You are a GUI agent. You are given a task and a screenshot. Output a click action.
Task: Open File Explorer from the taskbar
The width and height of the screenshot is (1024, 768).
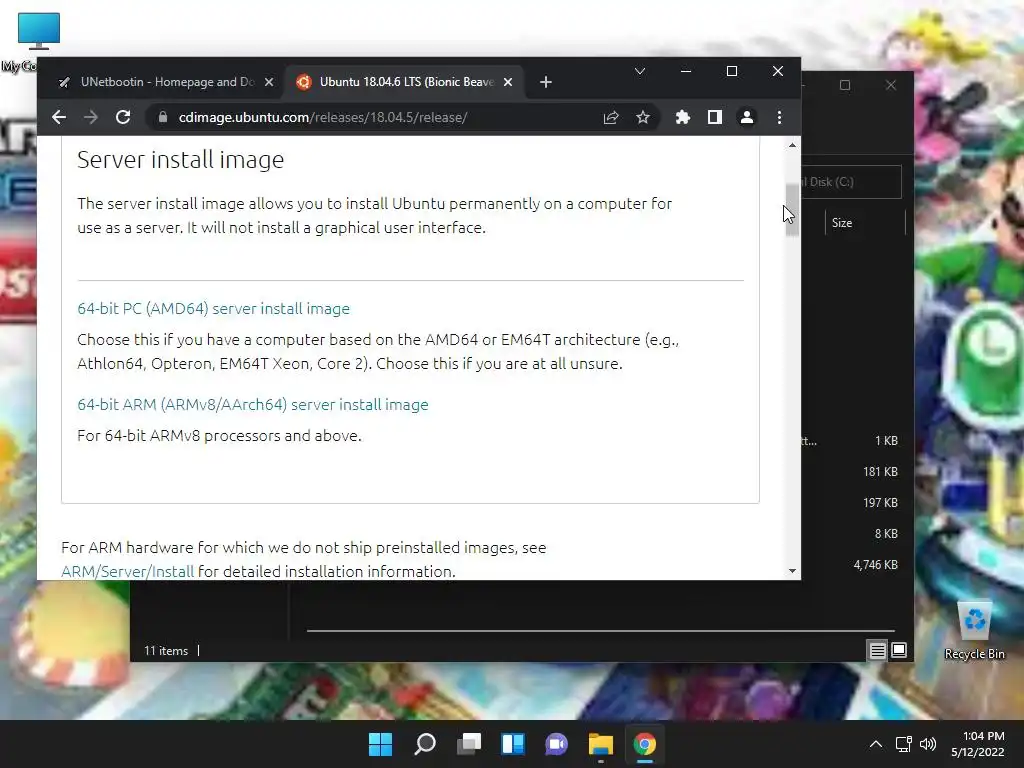tap(601, 744)
